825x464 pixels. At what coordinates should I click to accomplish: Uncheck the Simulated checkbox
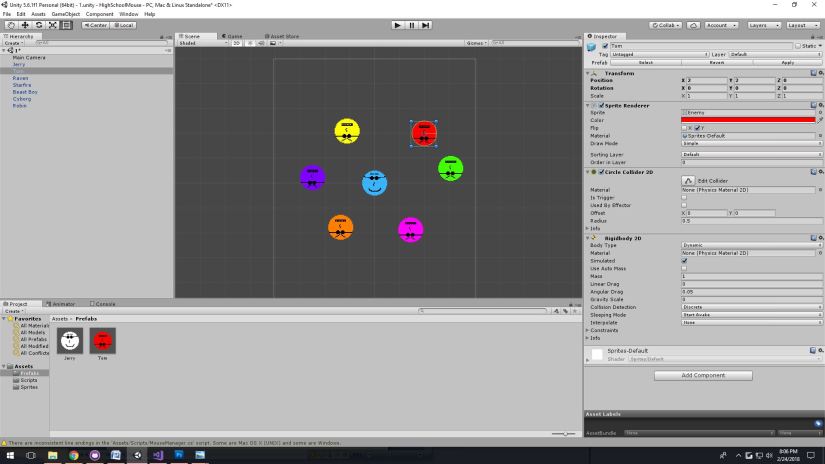684,260
